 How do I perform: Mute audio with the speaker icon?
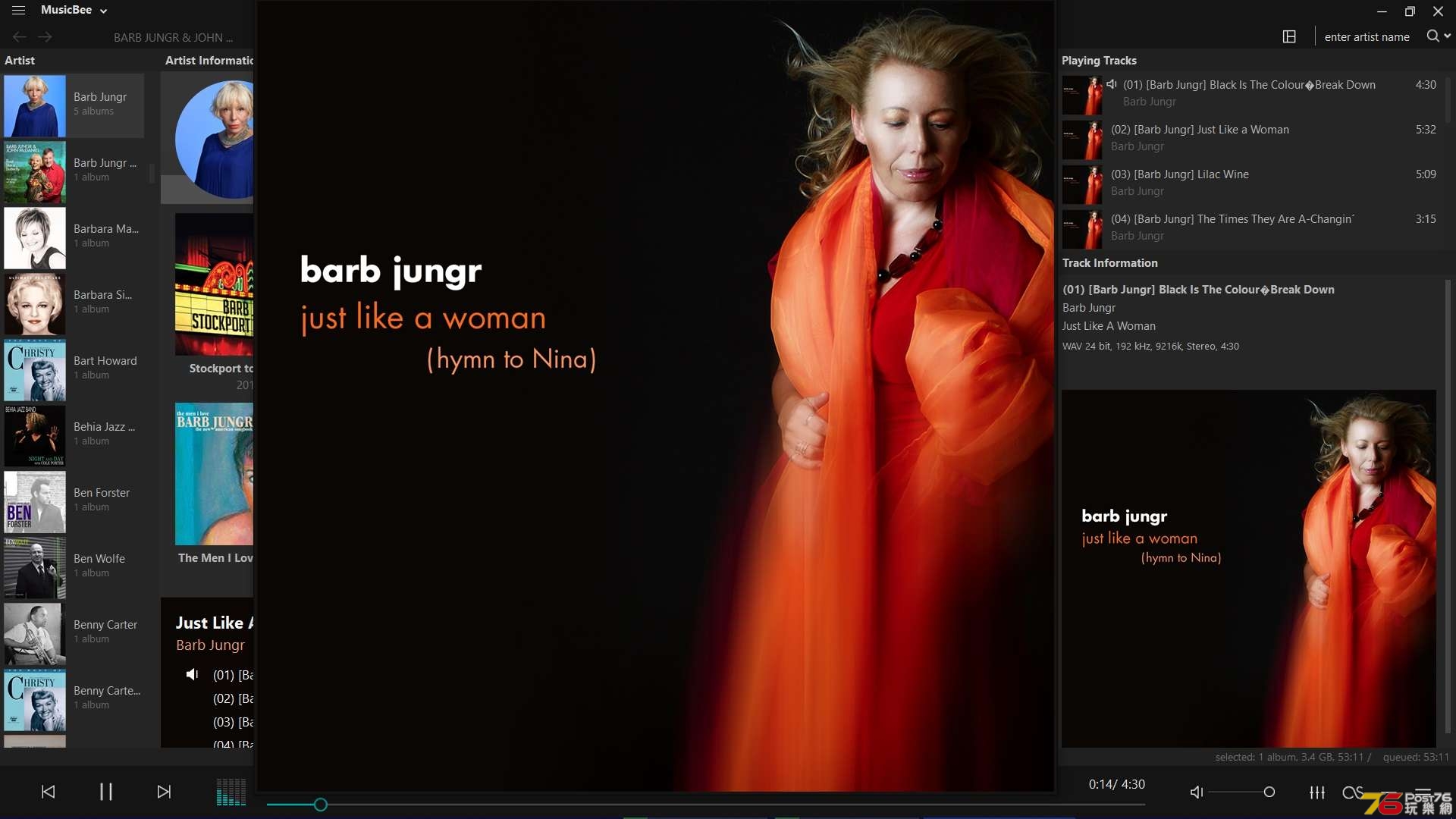[x=1197, y=792]
